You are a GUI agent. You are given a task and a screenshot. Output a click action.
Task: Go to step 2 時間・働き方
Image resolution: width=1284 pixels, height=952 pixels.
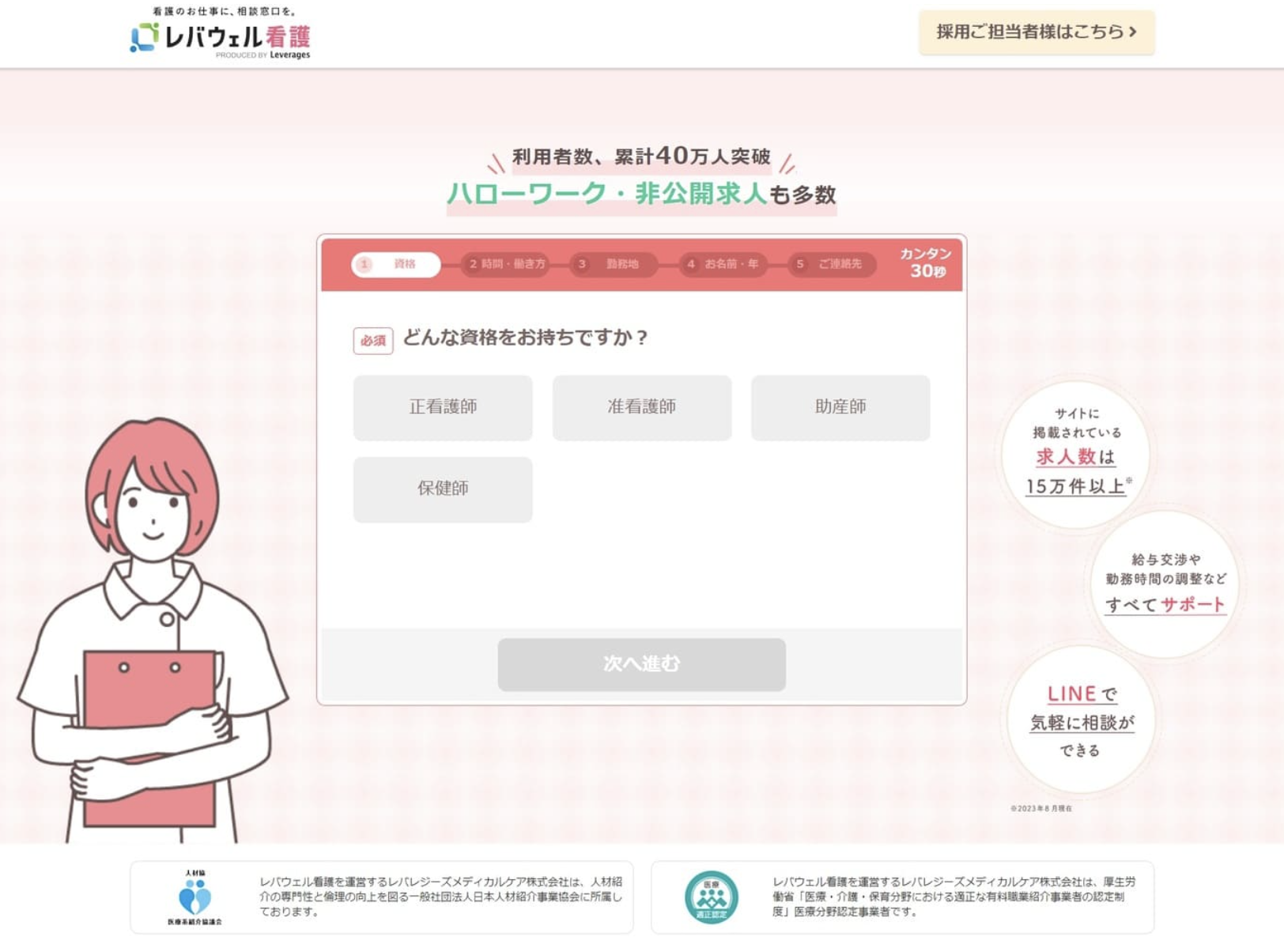507,264
